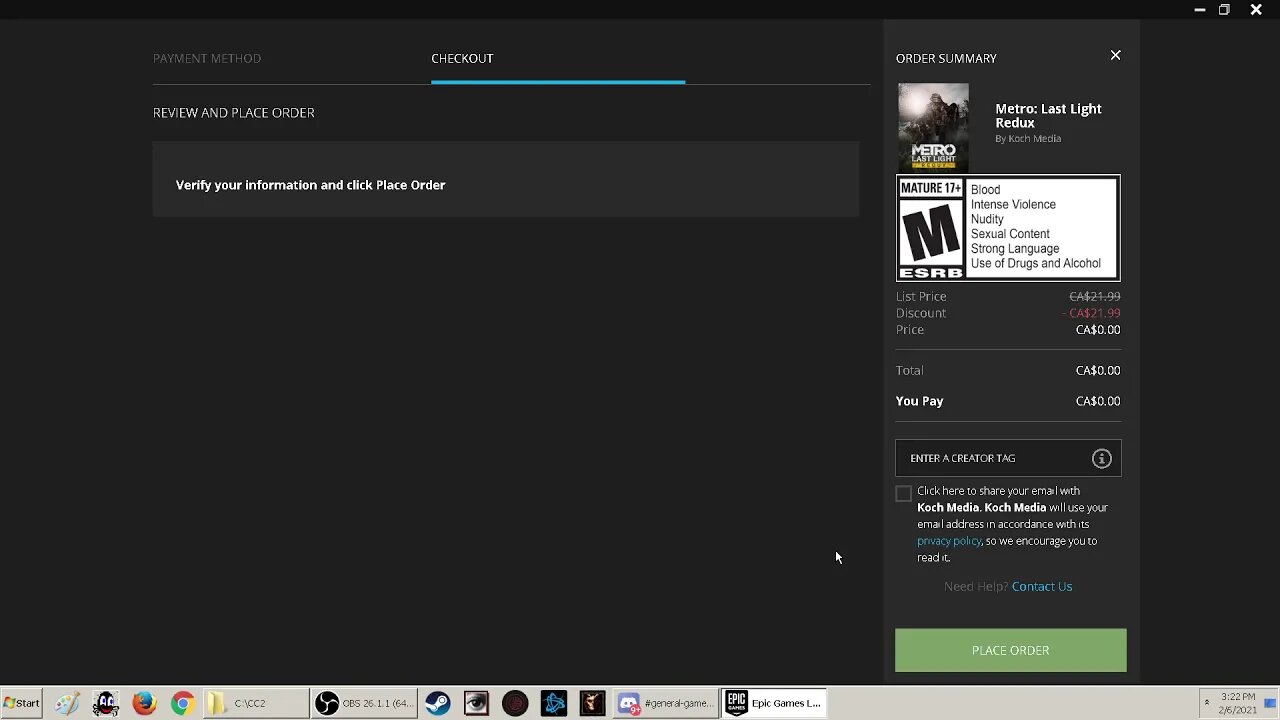Click 'Verify your information and click Place Order' text
Viewport: 1280px width, 720px height.
coord(310,185)
